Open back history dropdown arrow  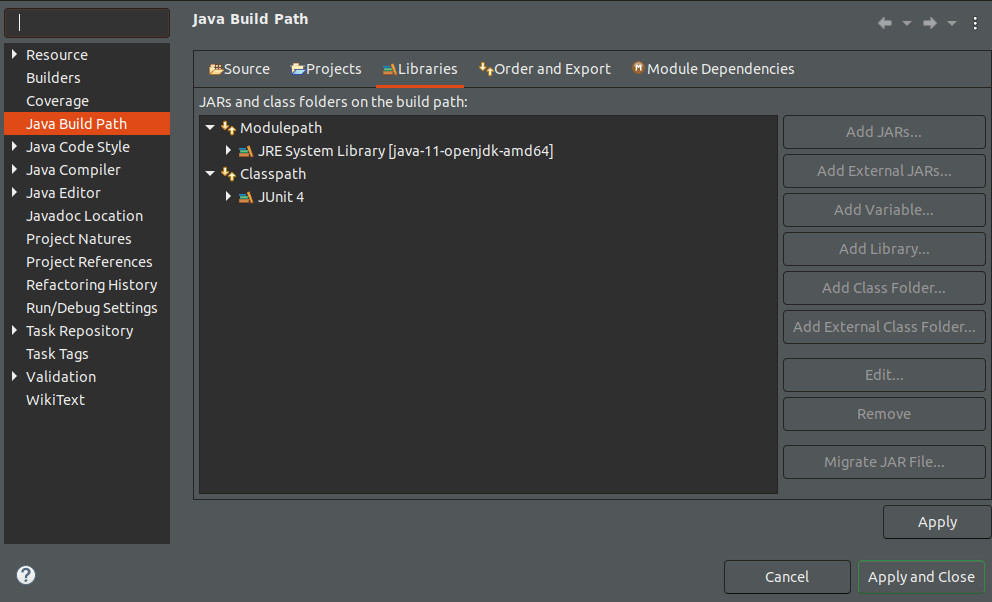pyautogui.click(x=907, y=23)
